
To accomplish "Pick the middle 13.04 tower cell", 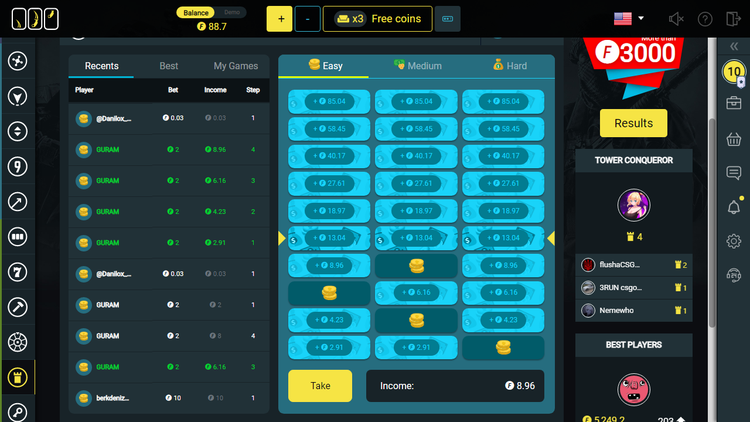I will point(416,238).
